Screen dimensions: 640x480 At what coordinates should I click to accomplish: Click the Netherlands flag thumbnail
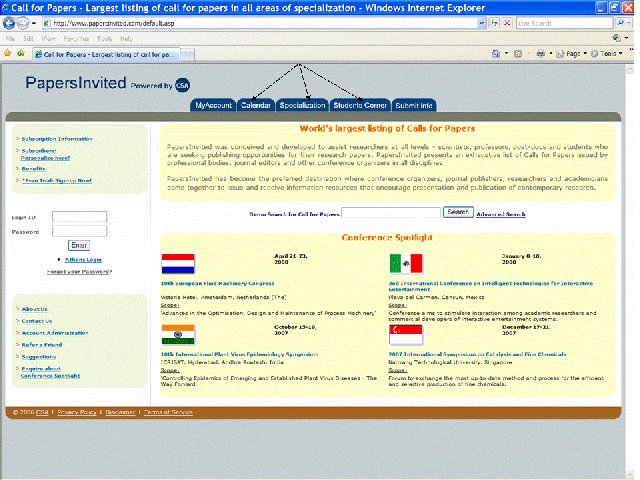coord(178,263)
